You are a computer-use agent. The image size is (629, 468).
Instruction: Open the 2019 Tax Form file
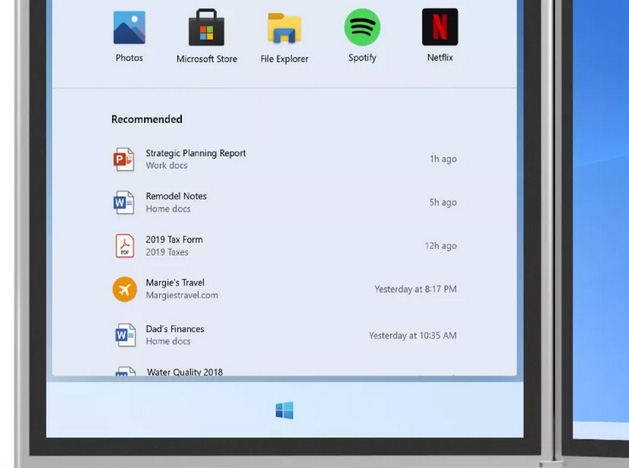click(x=284, y=246)
